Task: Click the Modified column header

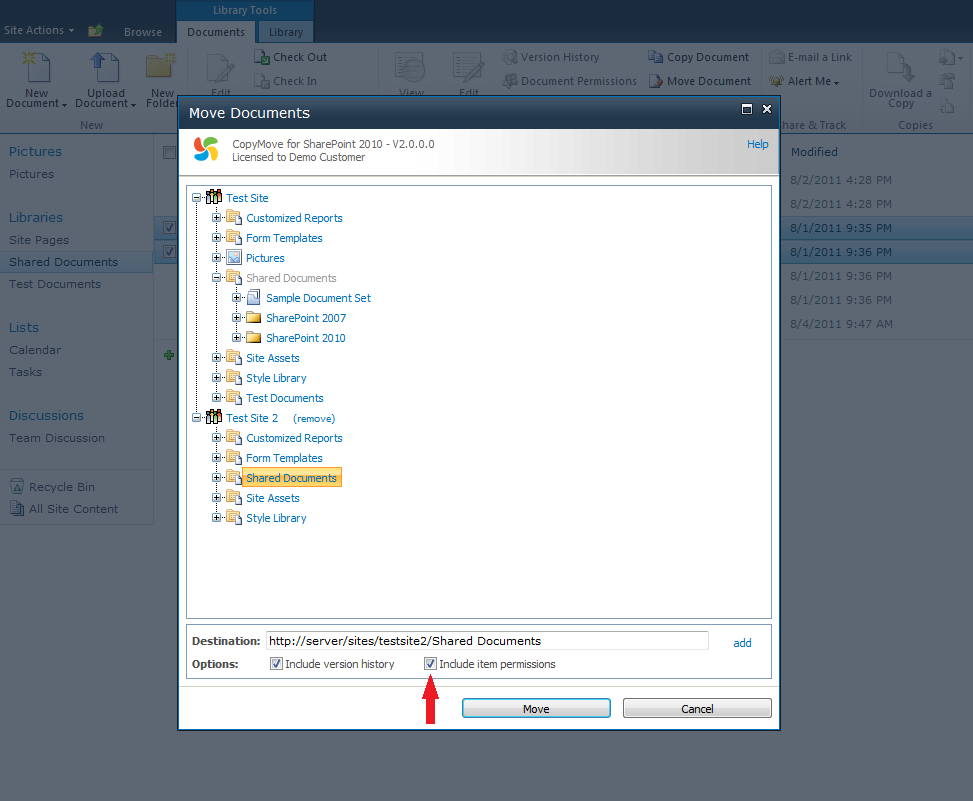Action: tap(814, 152)
